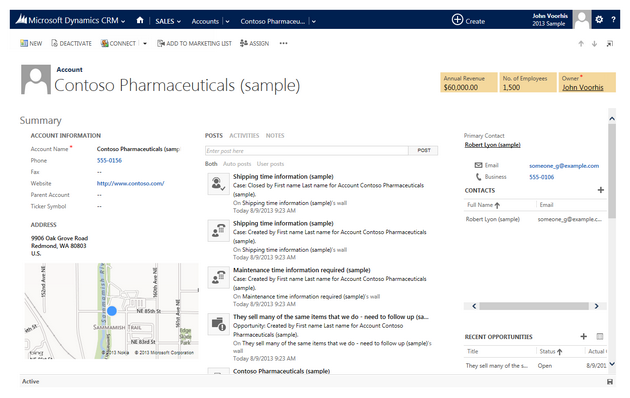Click the pop-out window icon
The width and height of the screenshot is (630, 398).
pyautogui.click(x=610, y=43)
